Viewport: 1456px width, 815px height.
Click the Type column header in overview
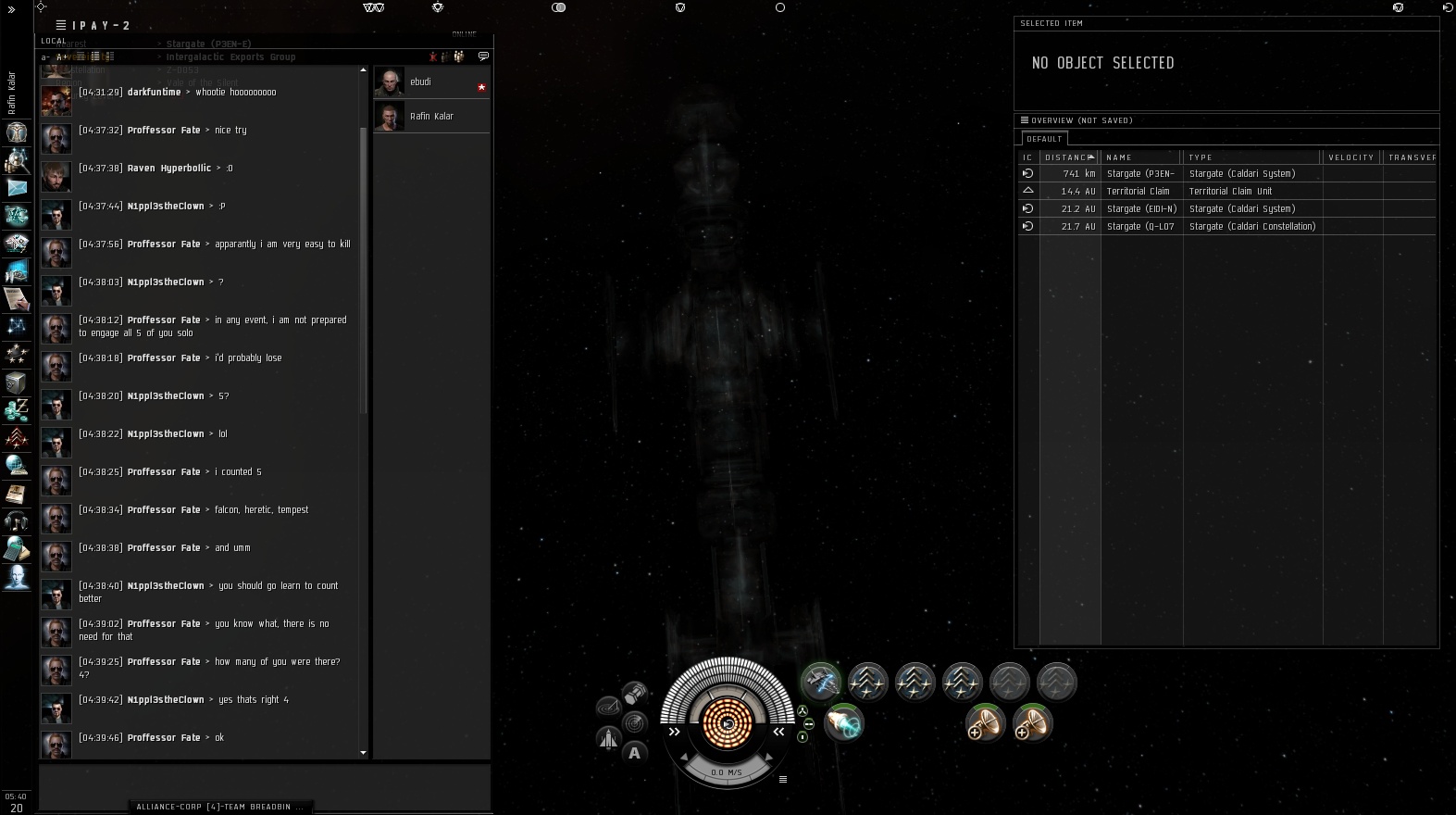(x=1253, y=157)
